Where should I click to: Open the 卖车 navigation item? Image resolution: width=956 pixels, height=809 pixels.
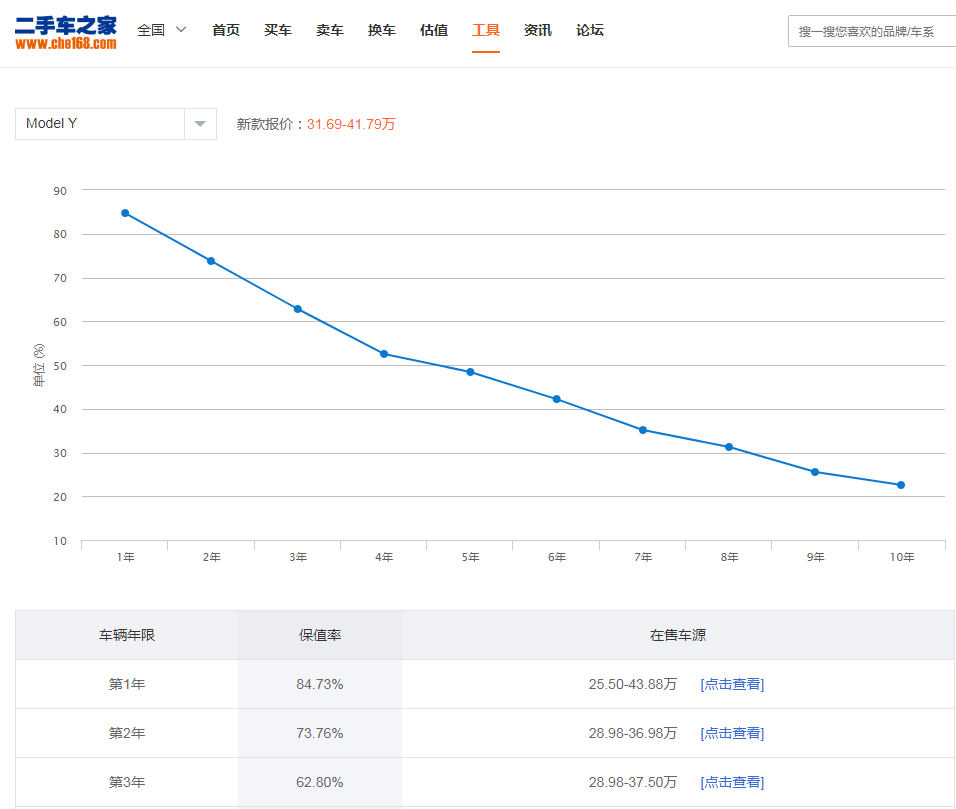coord(330,30)
